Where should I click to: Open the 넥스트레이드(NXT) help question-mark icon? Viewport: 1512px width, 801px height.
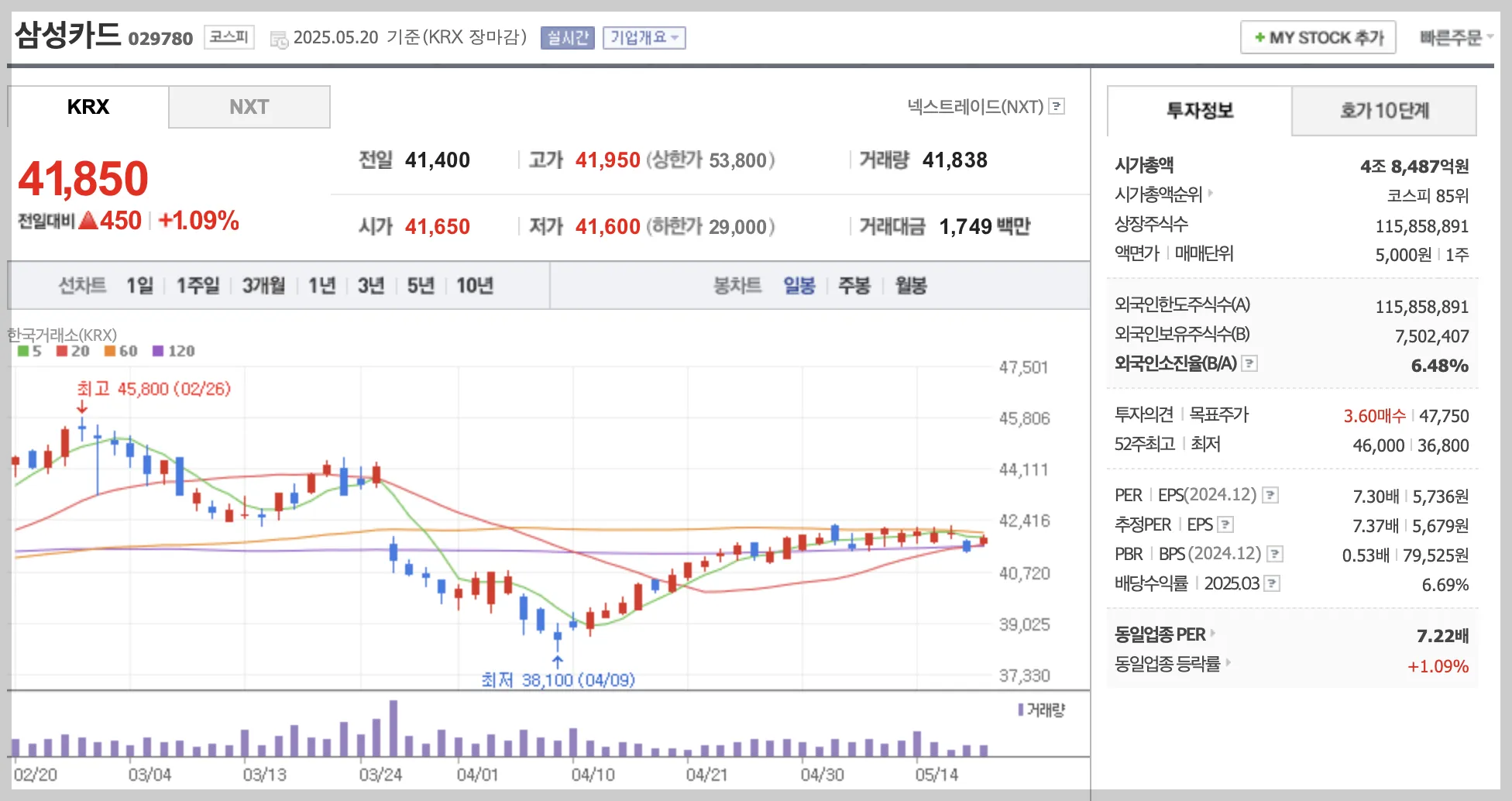[1057, 107]
